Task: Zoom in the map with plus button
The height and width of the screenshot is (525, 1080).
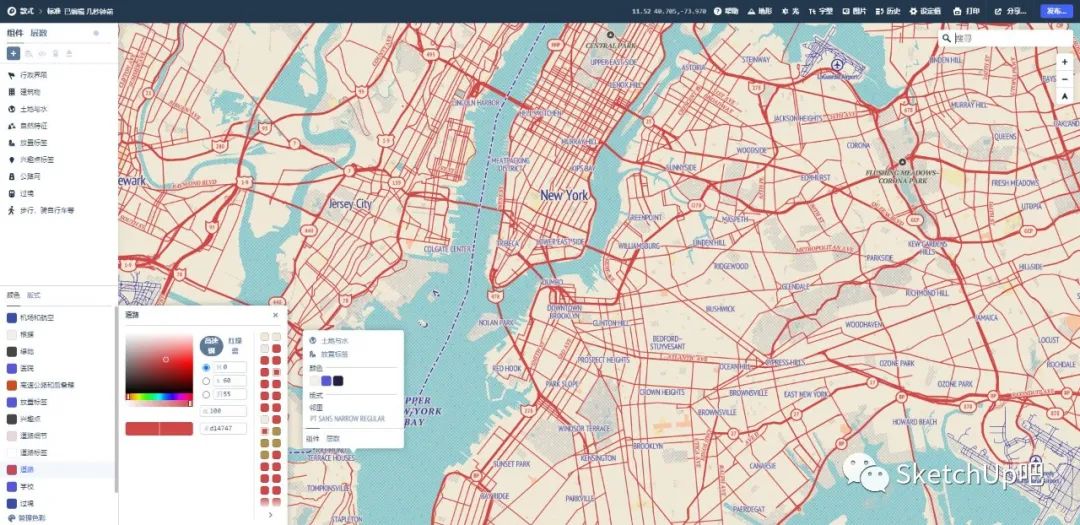Action: 1064,62
